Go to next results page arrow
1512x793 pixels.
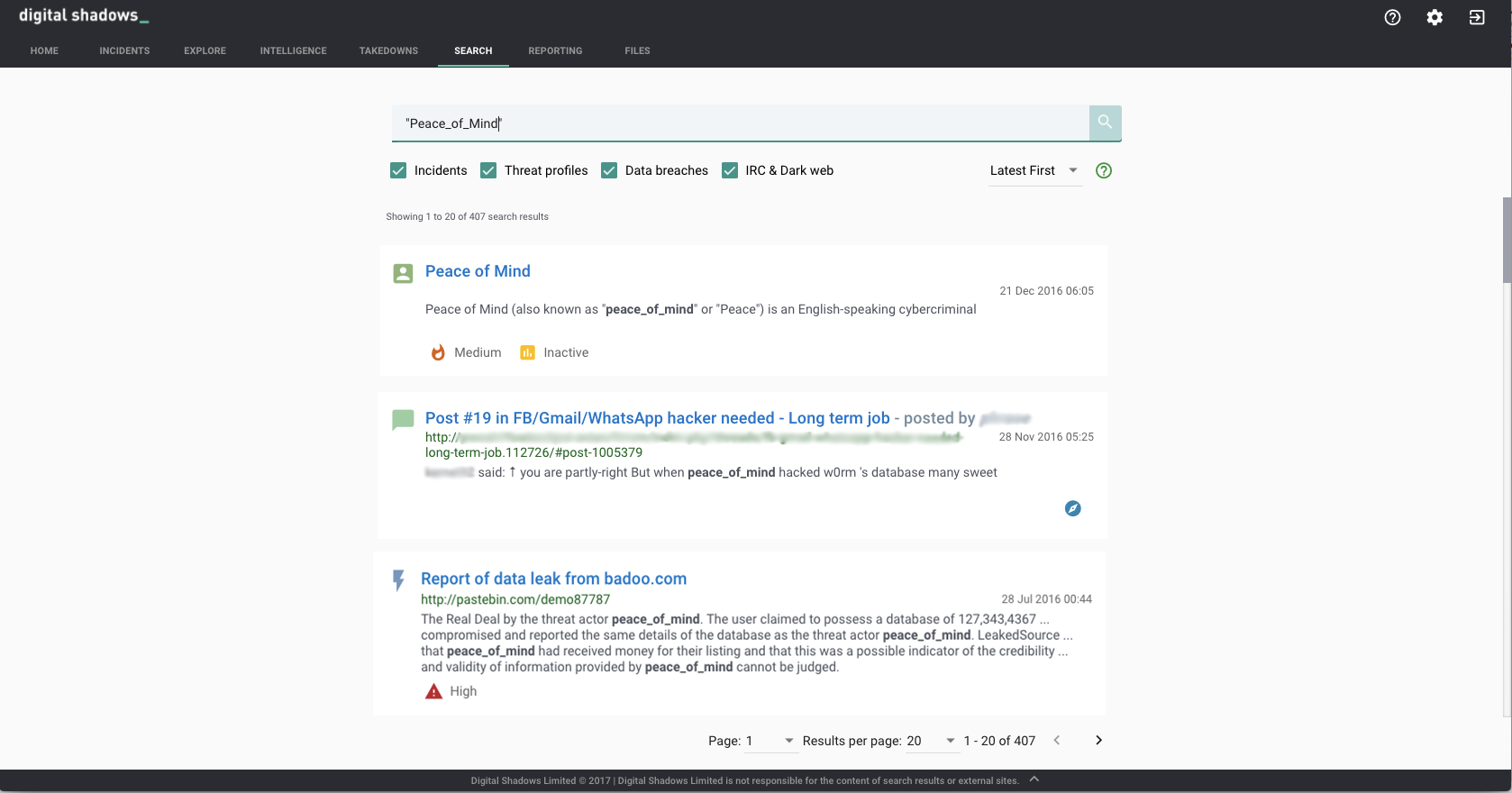(x=1098, y=740)
